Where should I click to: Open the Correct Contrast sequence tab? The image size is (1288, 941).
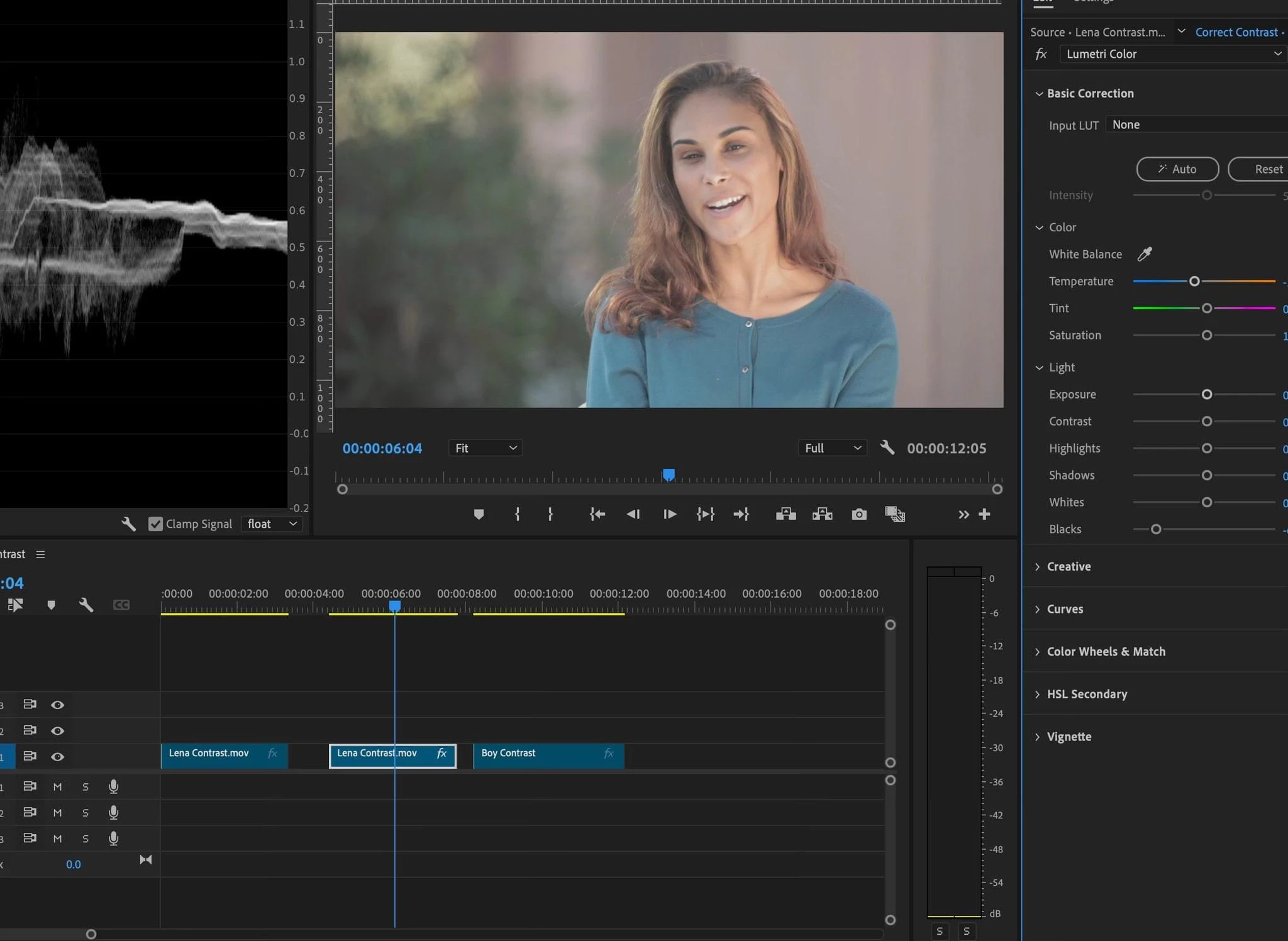(x=1236, y=32)
